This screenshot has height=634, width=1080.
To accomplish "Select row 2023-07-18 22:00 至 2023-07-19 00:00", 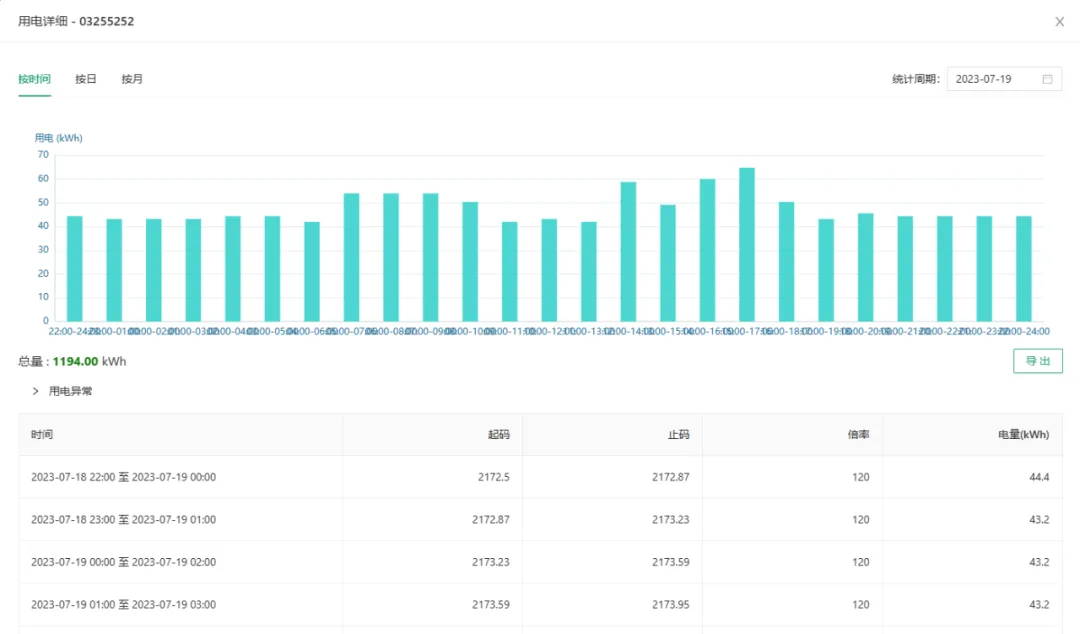I will coord(540,477).
